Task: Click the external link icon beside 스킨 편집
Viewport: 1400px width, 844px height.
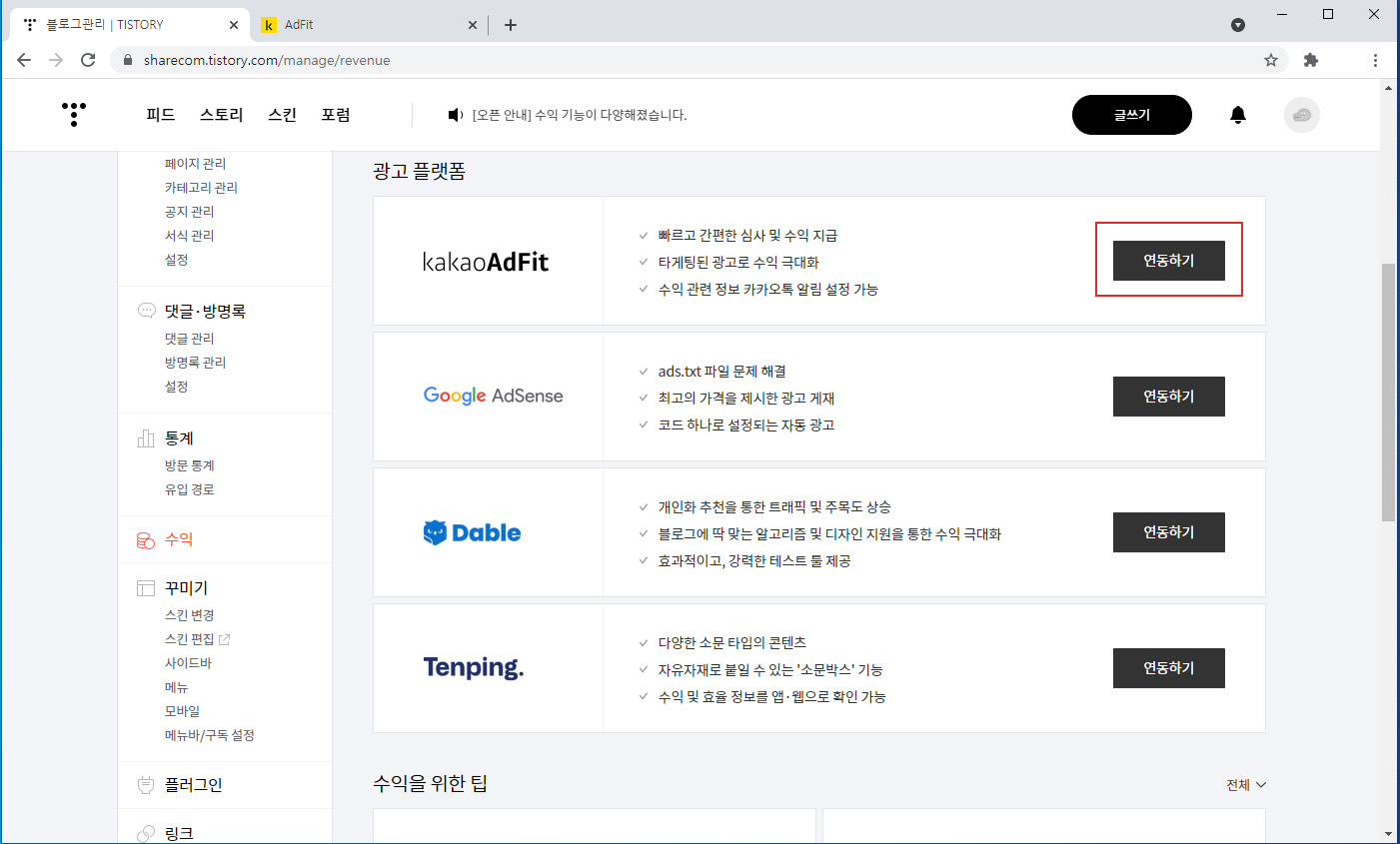Action: (x=224, y=639)
